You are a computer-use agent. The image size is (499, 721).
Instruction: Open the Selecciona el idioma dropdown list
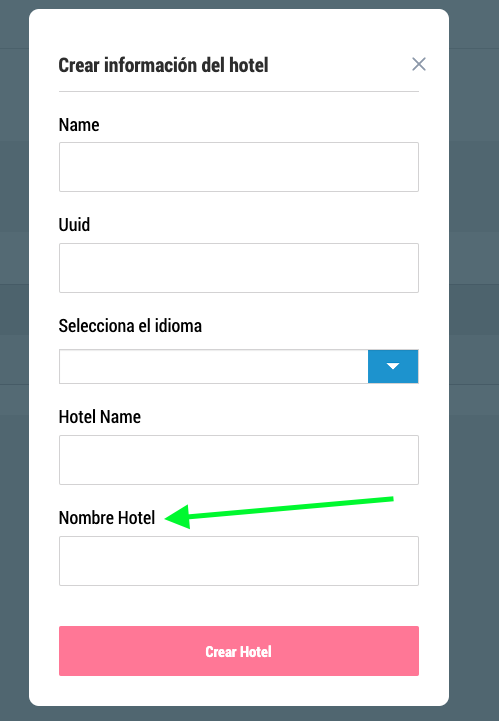coord(393,366)
